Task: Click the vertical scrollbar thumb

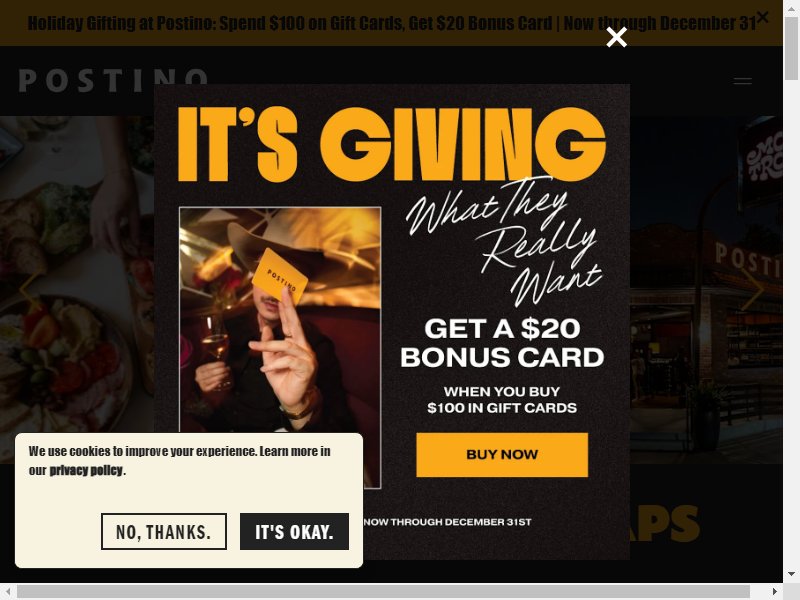Action: click(x=791, y=48)
